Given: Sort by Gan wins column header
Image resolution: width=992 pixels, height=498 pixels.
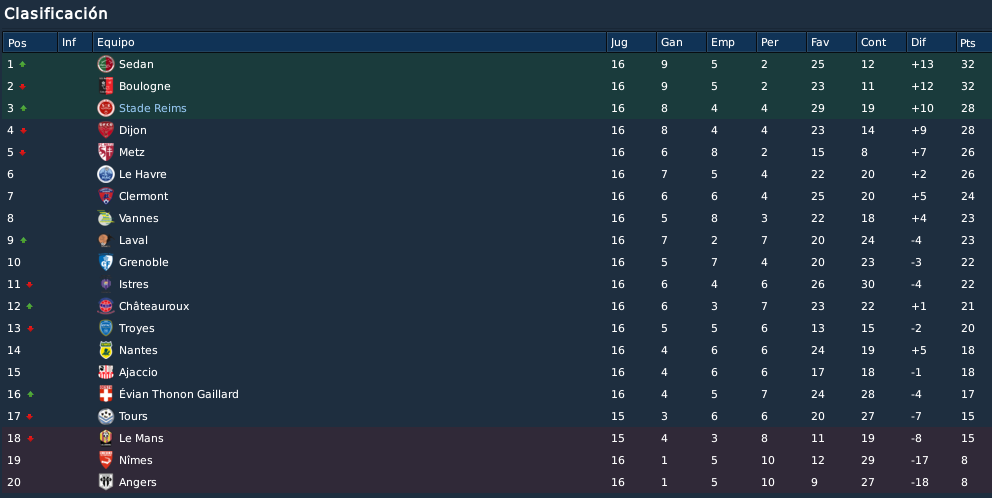Looking at the screenshot, I should (x=681, y=42).
